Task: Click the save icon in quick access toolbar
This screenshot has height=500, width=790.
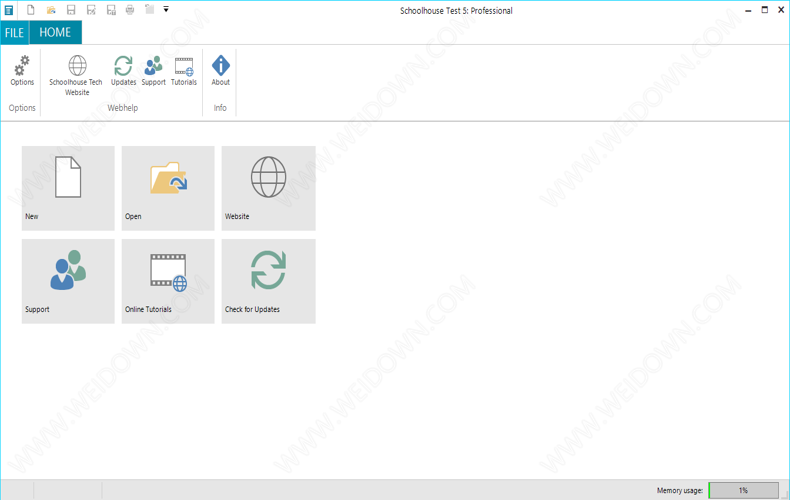Action: point(71,10)
